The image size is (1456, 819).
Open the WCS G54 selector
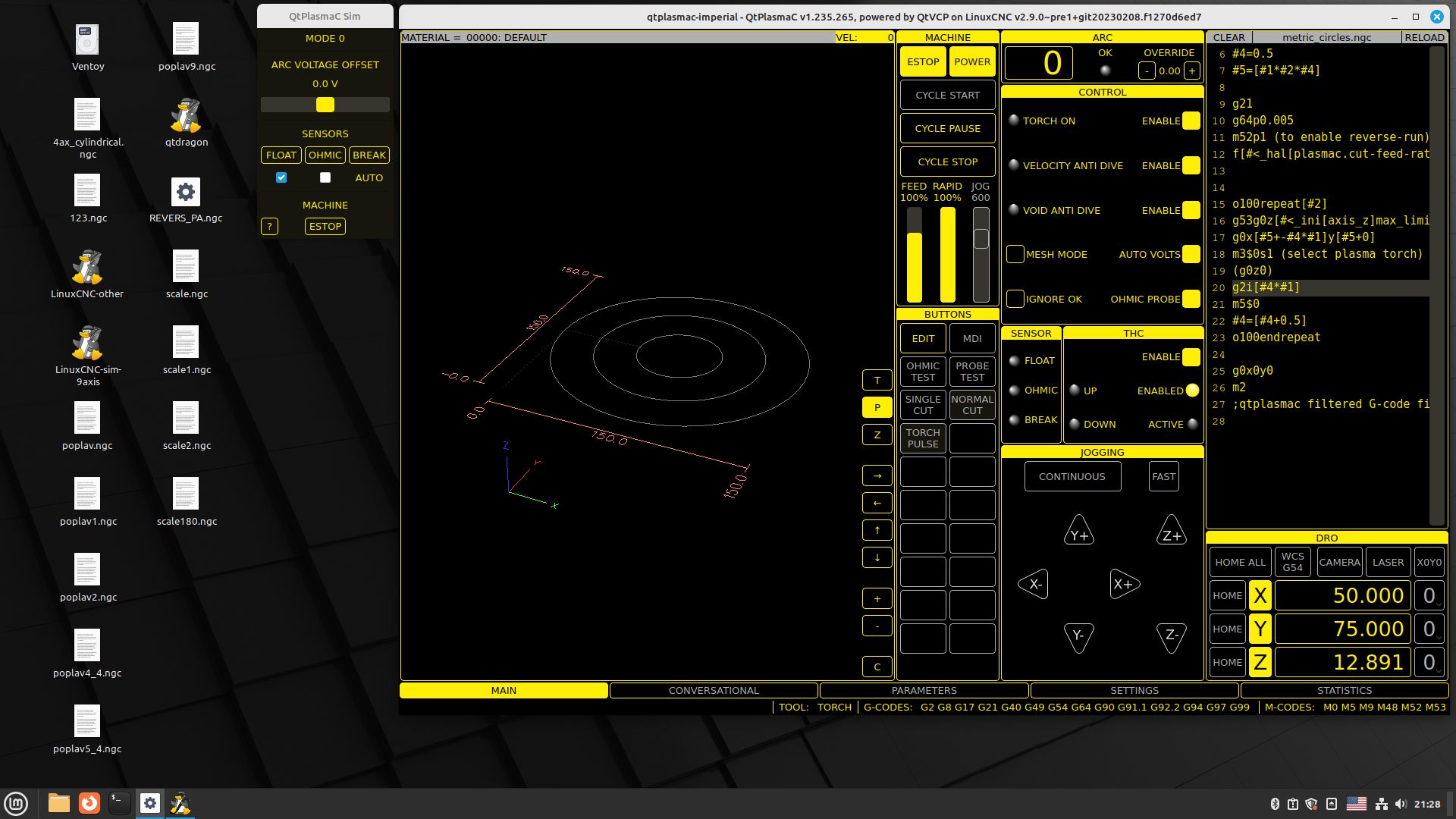pos(1292,562)
